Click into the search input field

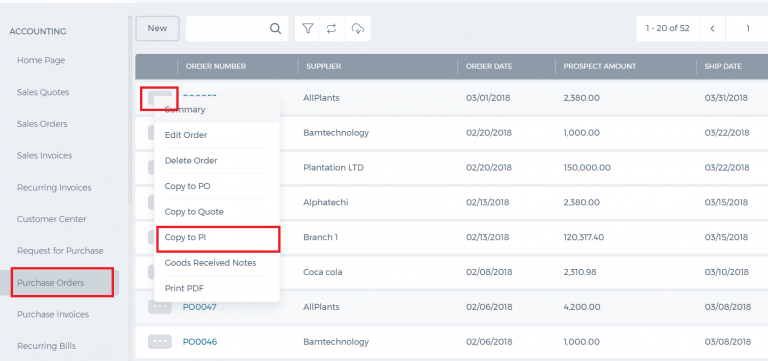227,29
